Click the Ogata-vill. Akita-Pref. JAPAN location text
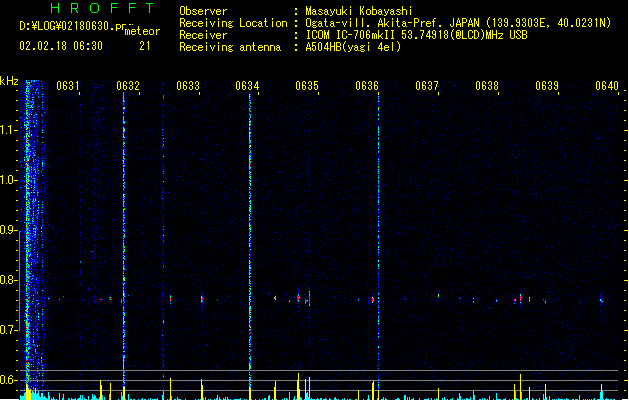The width and height of the screenshot is (629, 400). click(x=458, y=23)
